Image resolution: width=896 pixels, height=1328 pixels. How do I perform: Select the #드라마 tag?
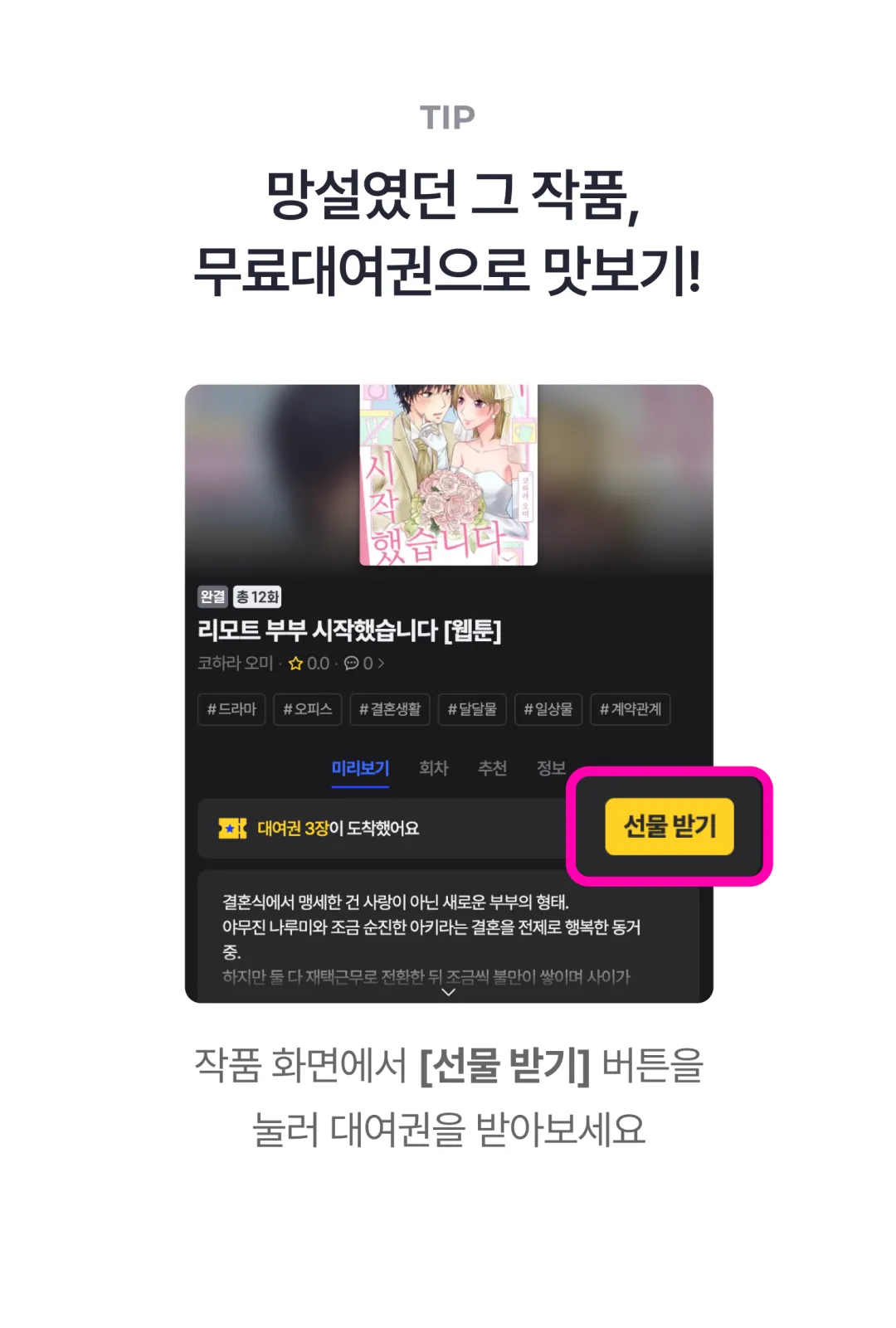(x=231, y=709)
